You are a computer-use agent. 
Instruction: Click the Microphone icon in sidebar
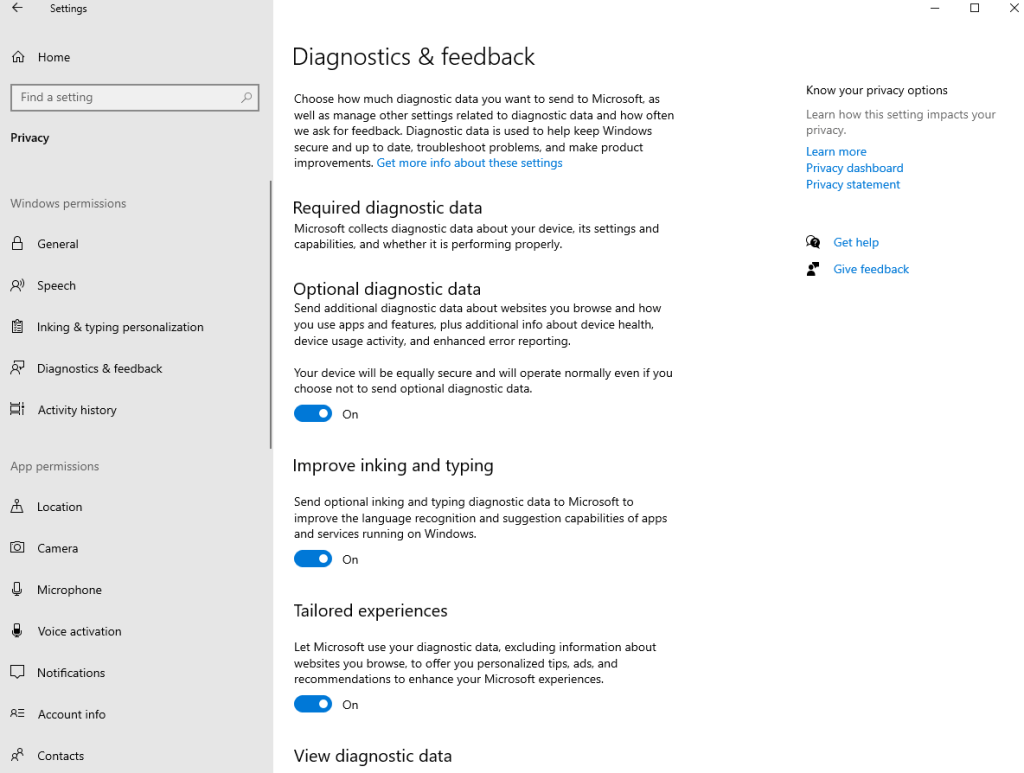(x=18, y=590)
